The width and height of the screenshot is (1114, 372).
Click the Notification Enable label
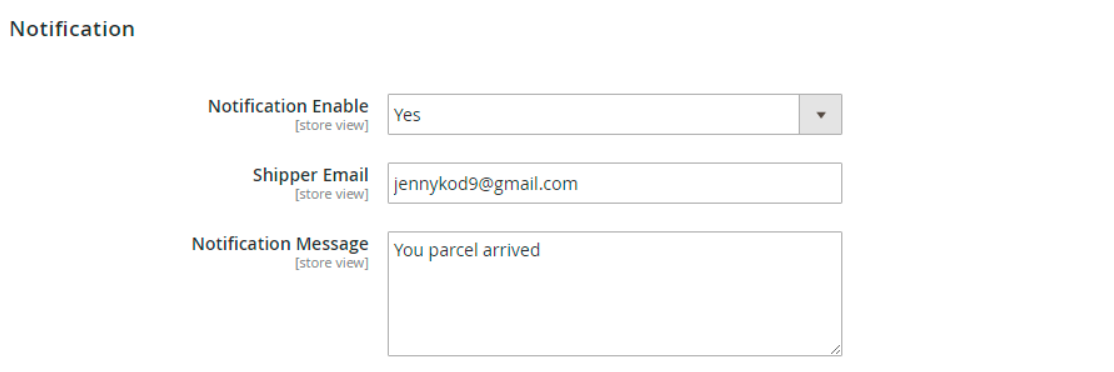288,106
